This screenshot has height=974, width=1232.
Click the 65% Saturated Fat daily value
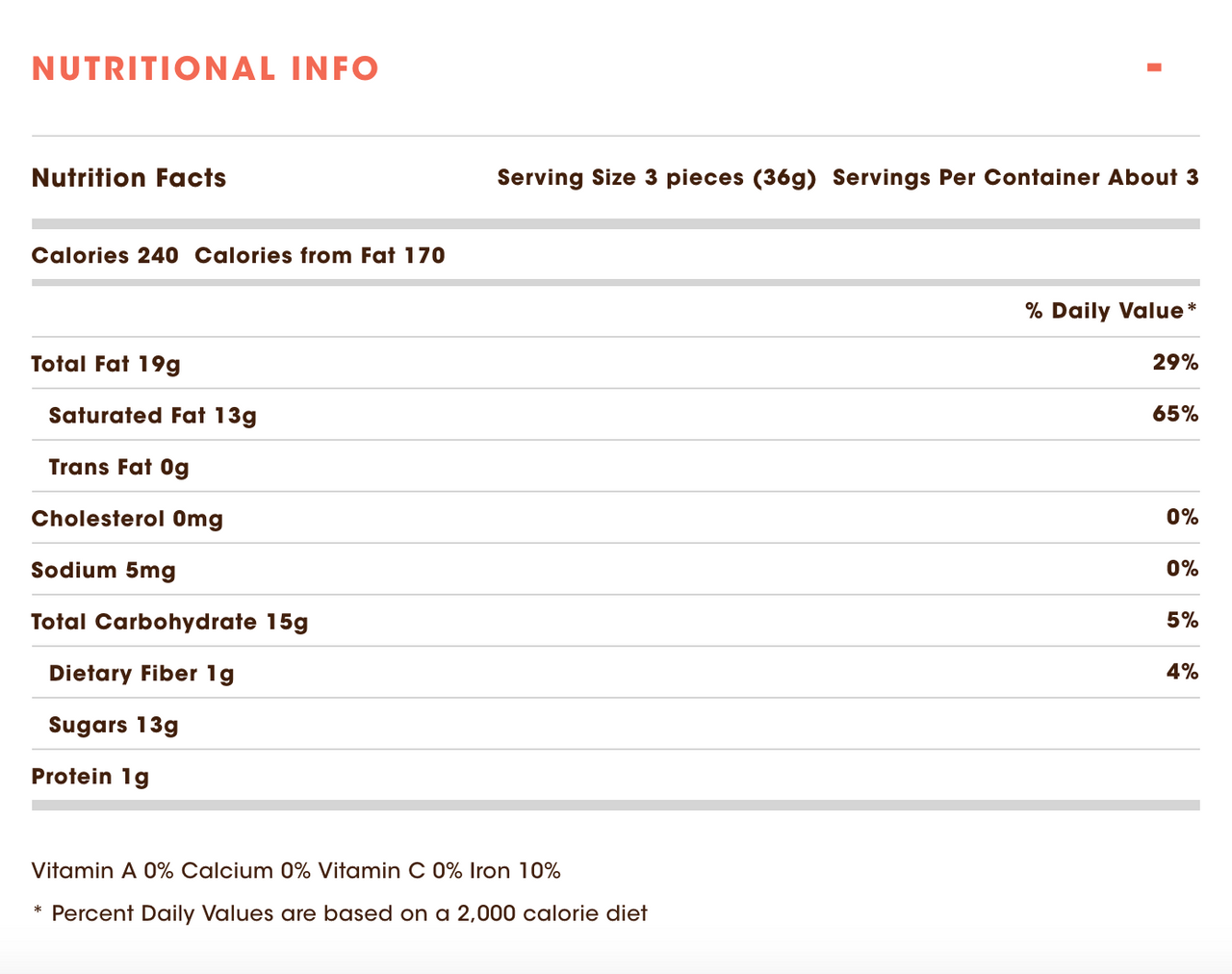pos(1175,415)
